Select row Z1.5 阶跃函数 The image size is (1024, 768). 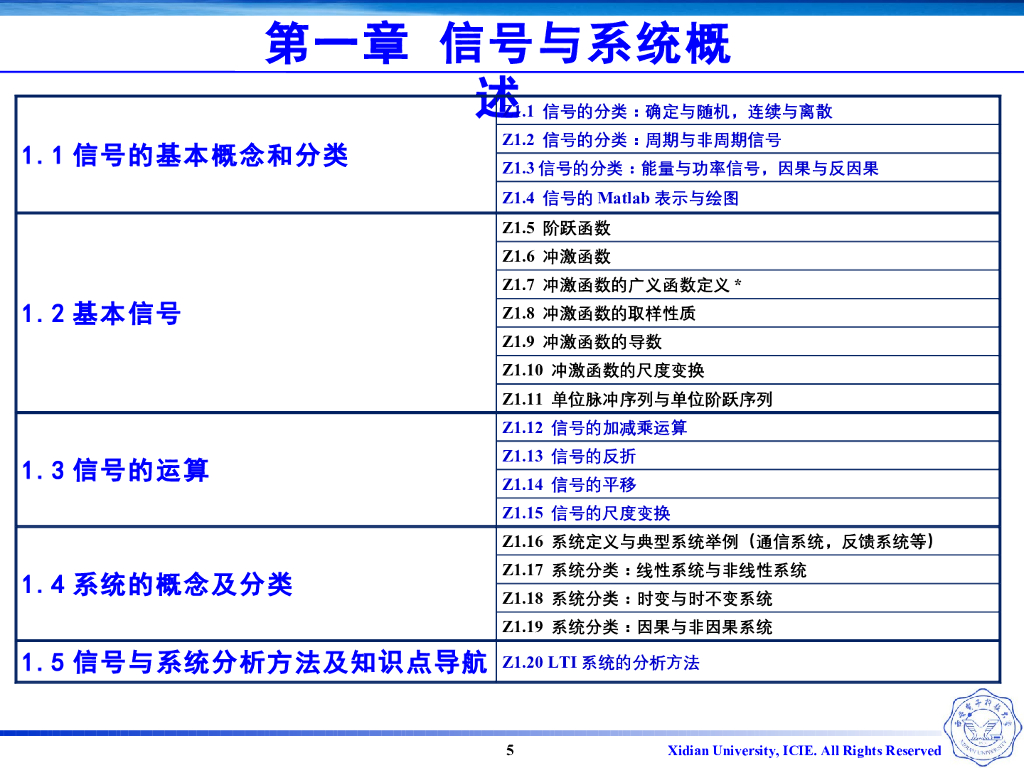[x=748, y=228]
